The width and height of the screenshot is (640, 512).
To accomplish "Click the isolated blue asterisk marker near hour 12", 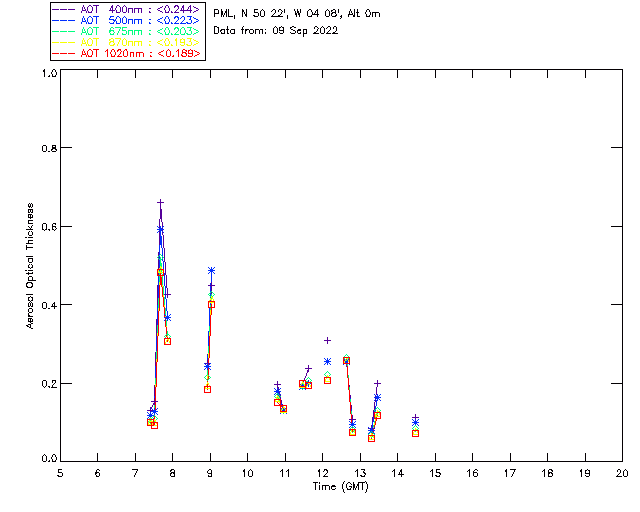I will tap(327, 361).
